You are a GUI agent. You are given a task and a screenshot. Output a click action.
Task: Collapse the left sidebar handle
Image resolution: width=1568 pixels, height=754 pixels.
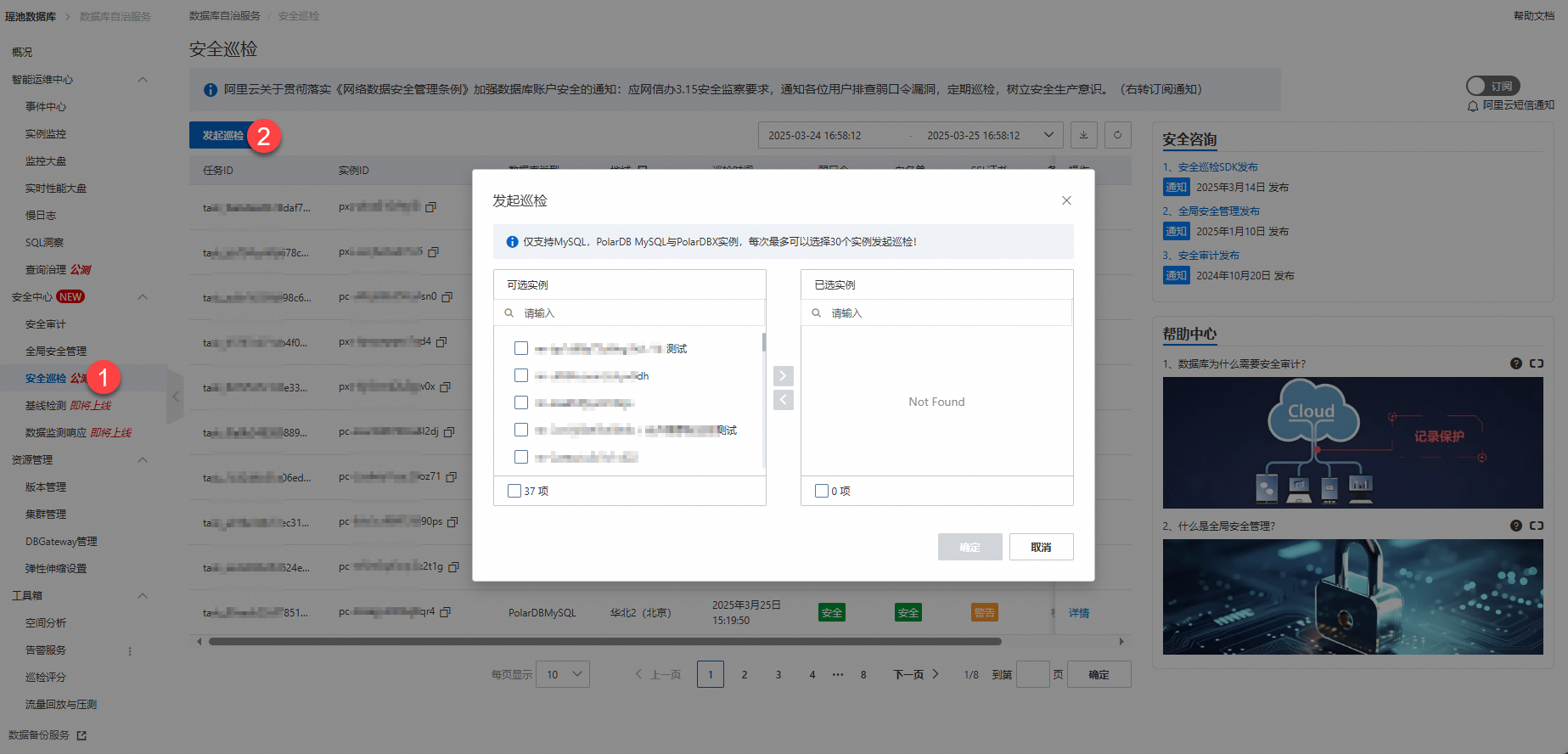[176, 396]
